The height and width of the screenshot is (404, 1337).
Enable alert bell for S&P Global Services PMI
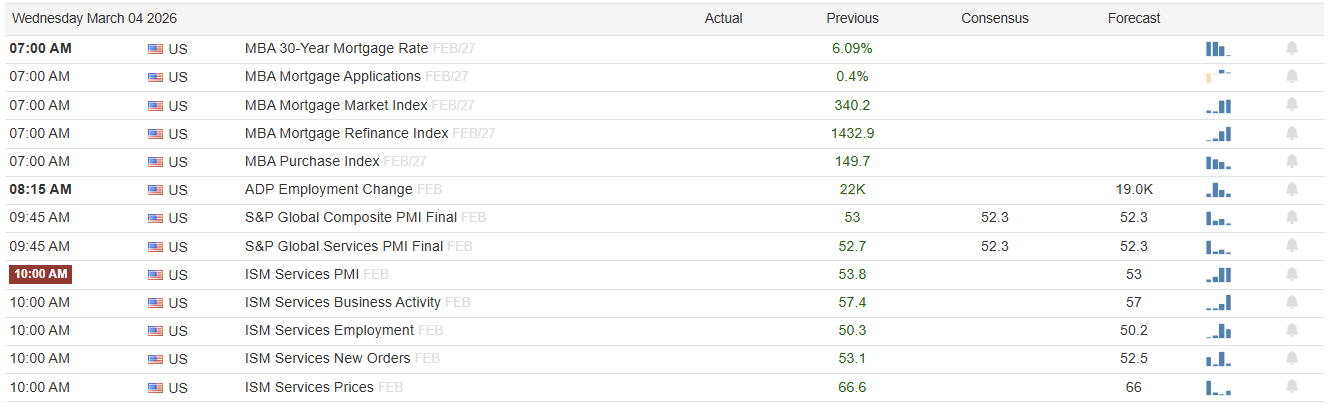1292,246
